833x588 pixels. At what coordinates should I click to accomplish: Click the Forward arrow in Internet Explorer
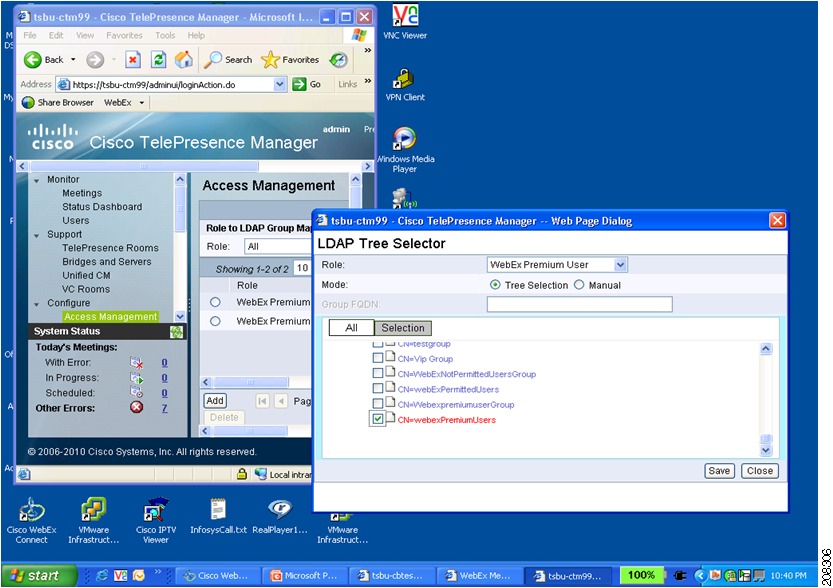95,59
